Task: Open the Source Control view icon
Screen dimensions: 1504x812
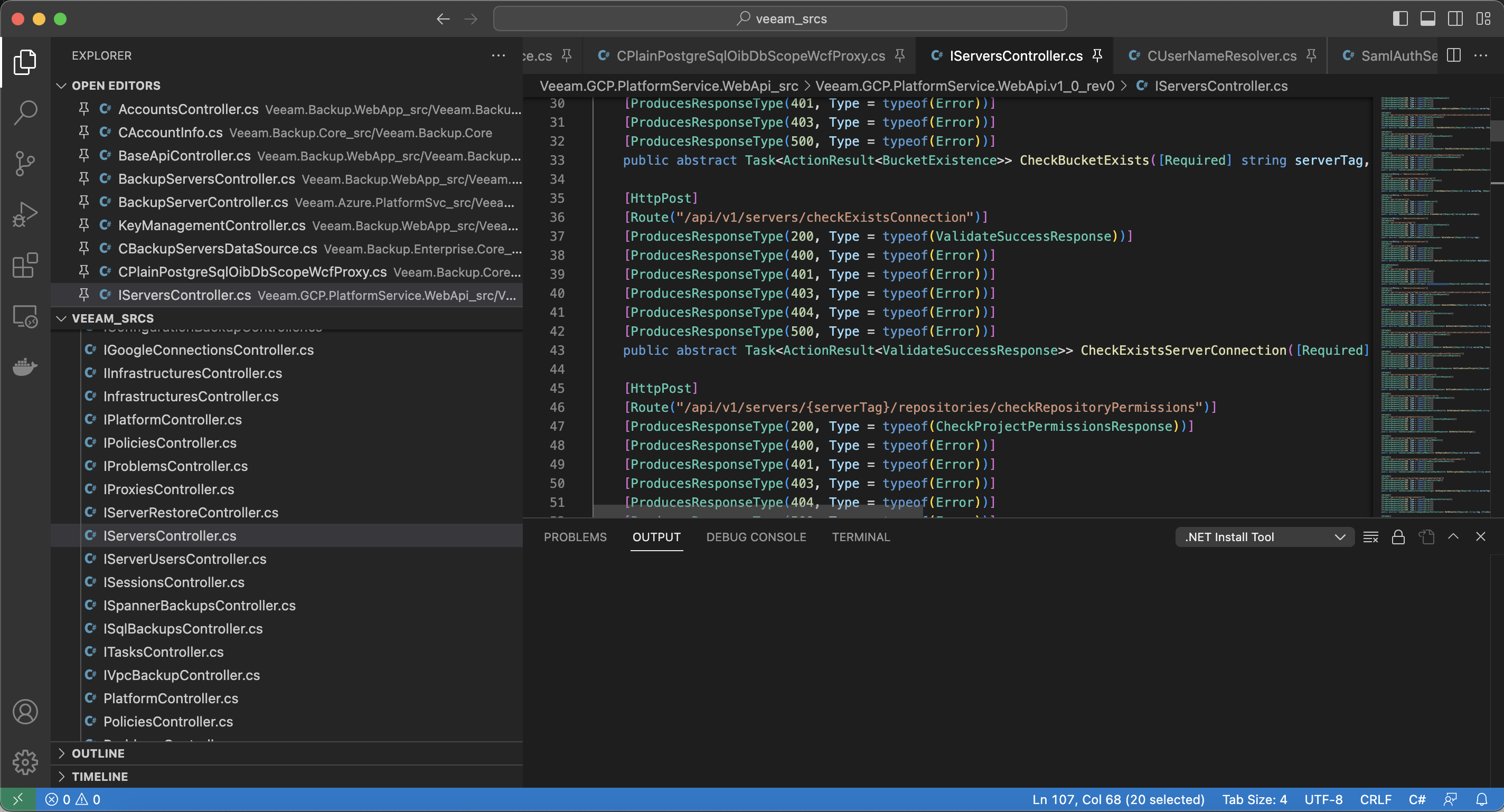Action: [25, 164]
